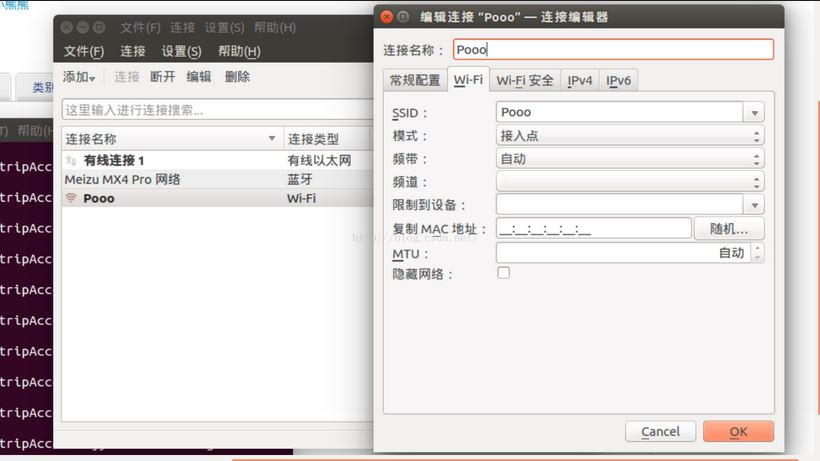The width and height of the screenshot is (820, 461).
Task: Adjust the MTU stepper arrows
Action: 757,253
